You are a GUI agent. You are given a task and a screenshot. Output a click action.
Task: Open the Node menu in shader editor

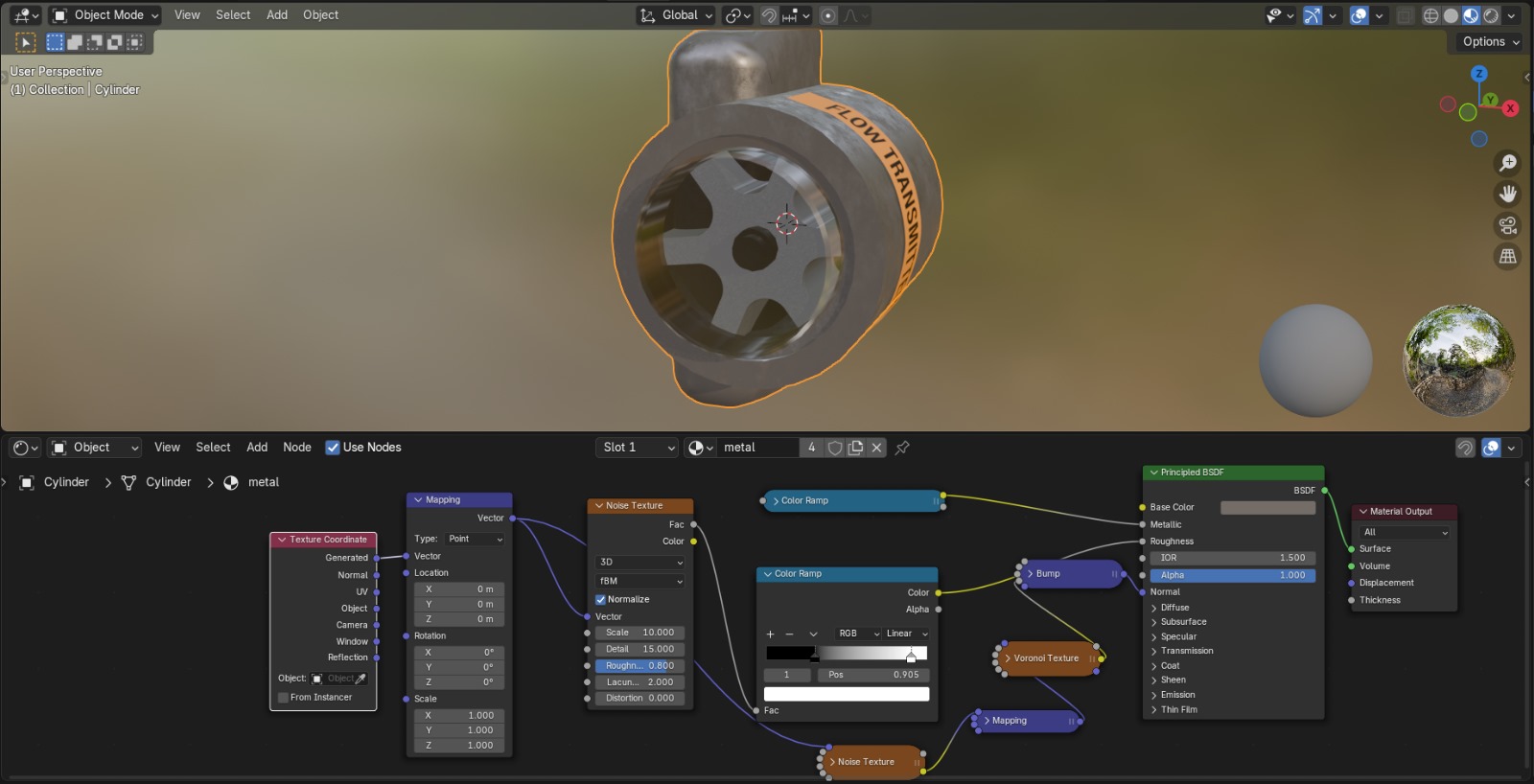(x=296, y=448)
